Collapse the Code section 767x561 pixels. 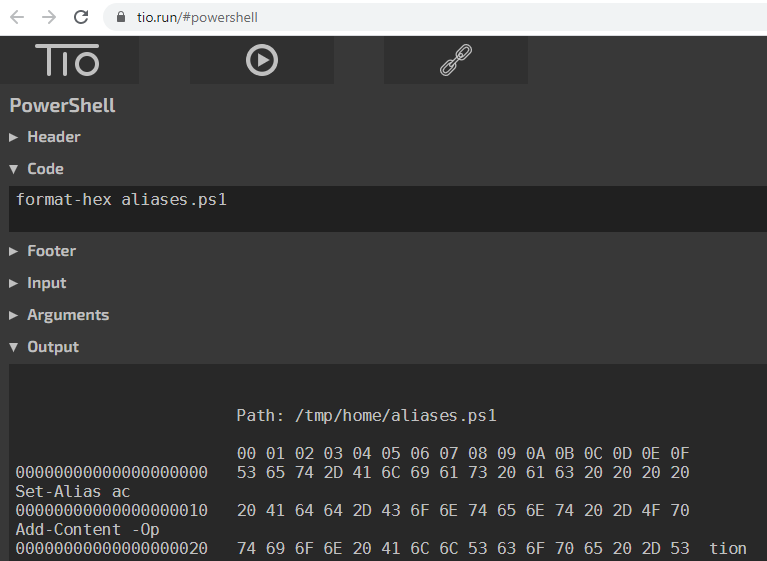45,169
